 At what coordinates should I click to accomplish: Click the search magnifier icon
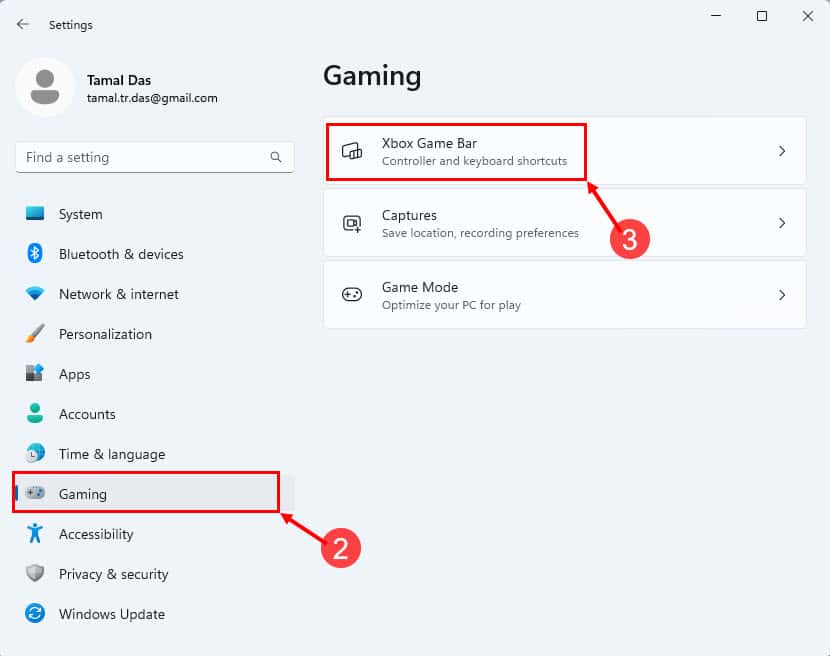point(276,157)
